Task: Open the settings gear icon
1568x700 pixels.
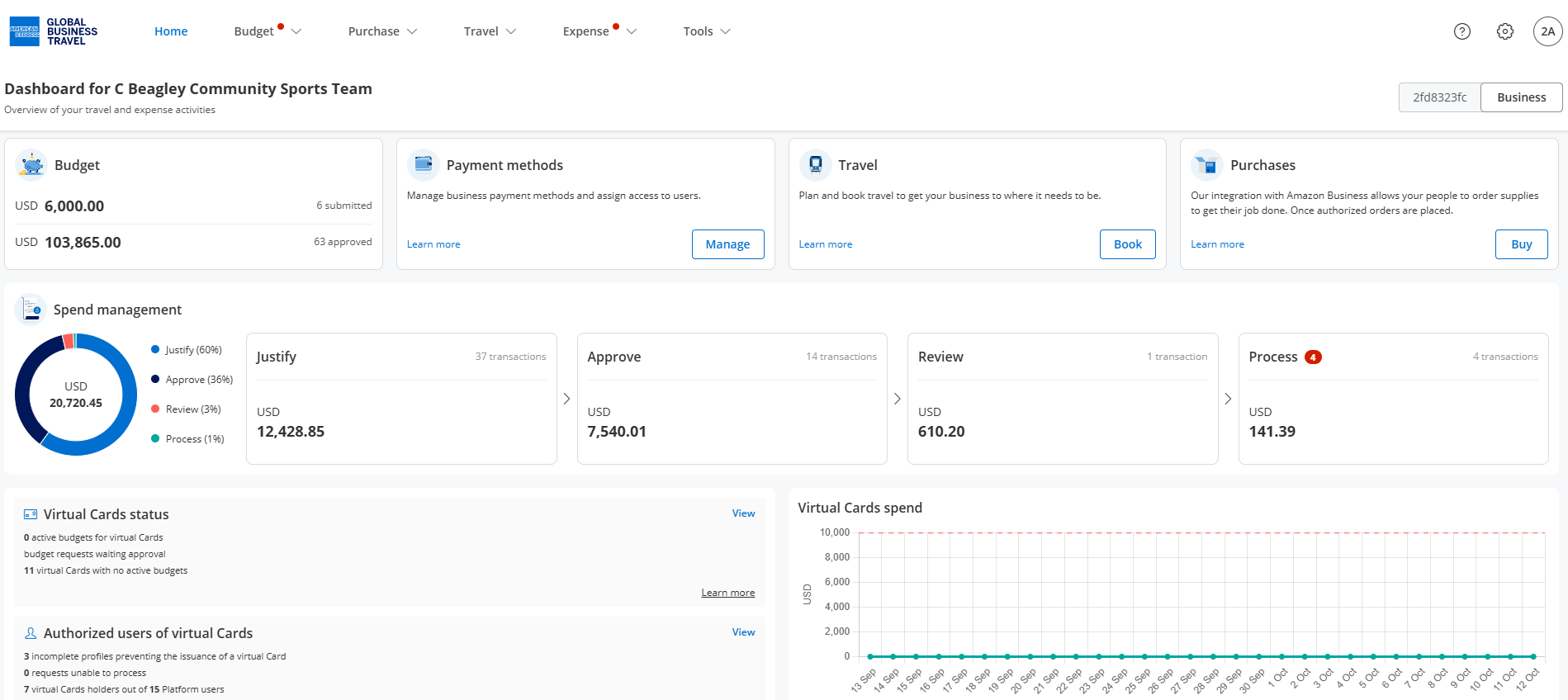Action: click(x=1505, y=31)
